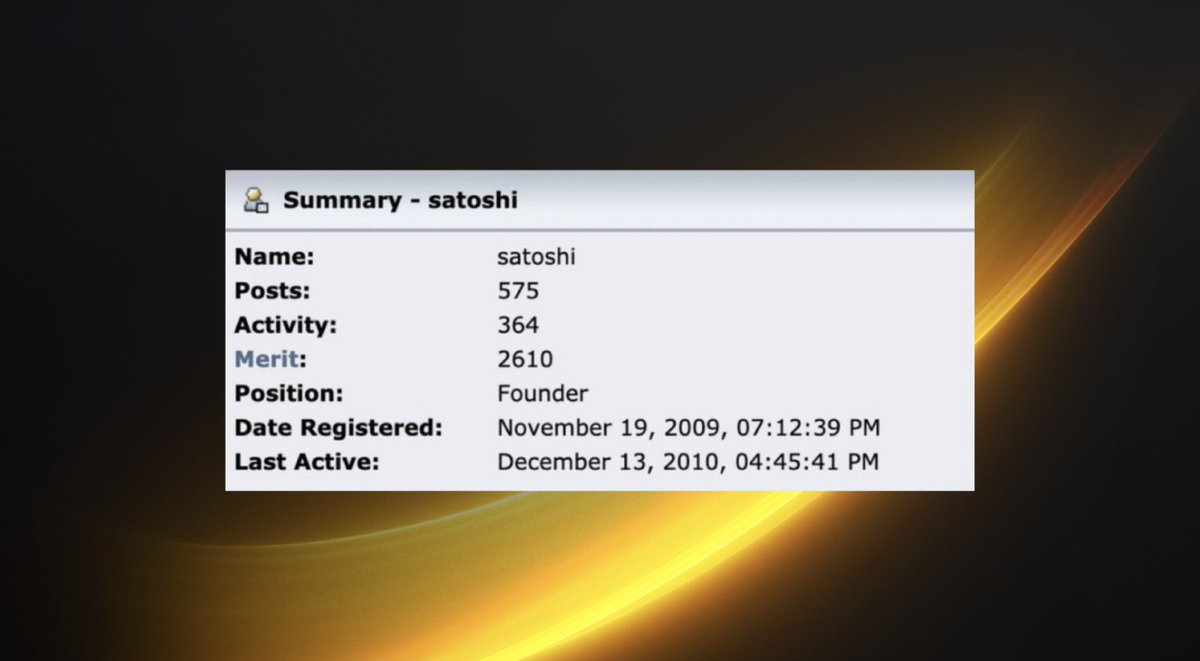The image size is (1200, 661).
Task: Click the user profile icon beside Summary
Action: (x=257, y=199)
